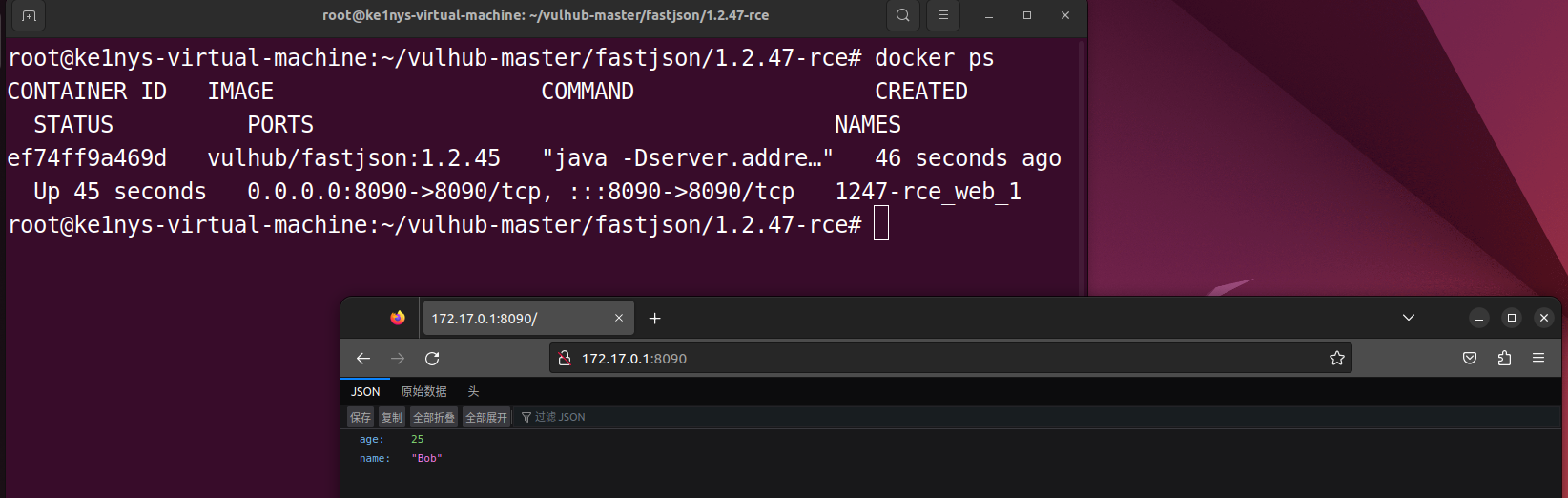Screen dimensions: 1568x498
Task: Open the Save to Pocket icon
Action: 1470,359
